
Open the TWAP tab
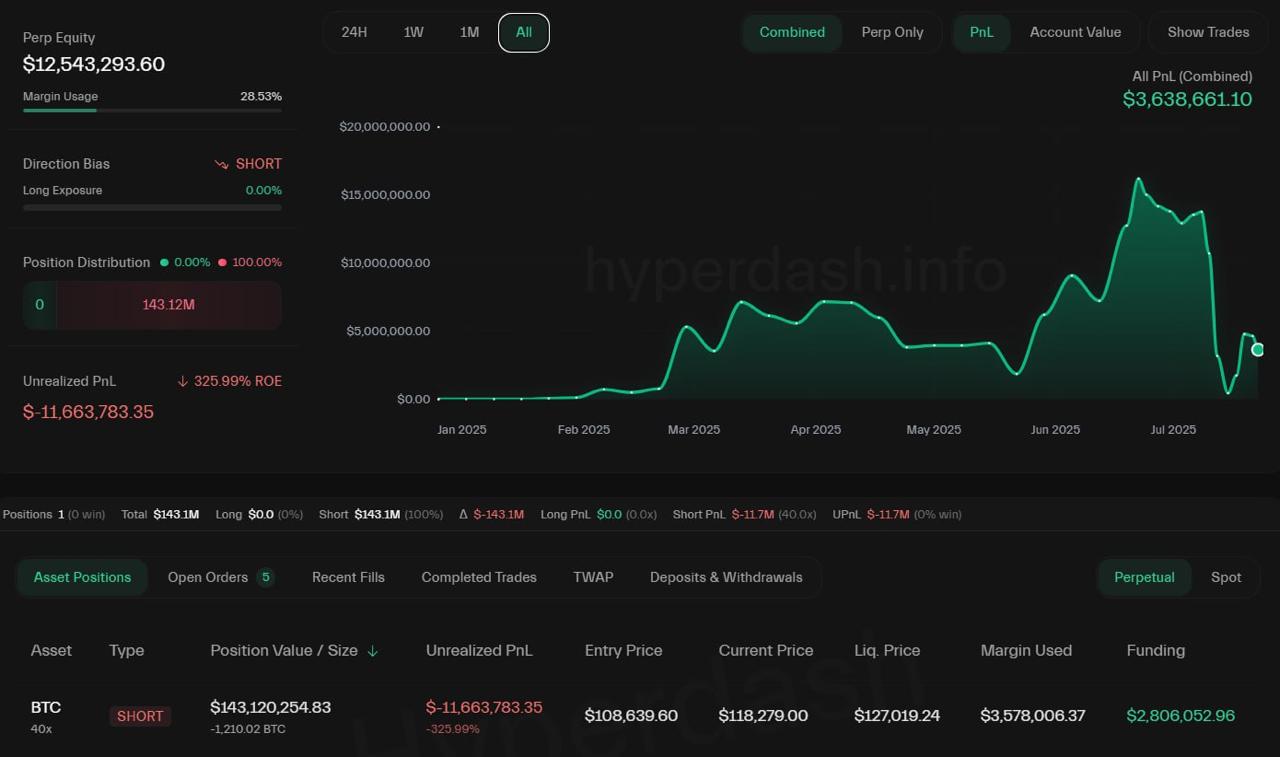click(x=593, y=577)
